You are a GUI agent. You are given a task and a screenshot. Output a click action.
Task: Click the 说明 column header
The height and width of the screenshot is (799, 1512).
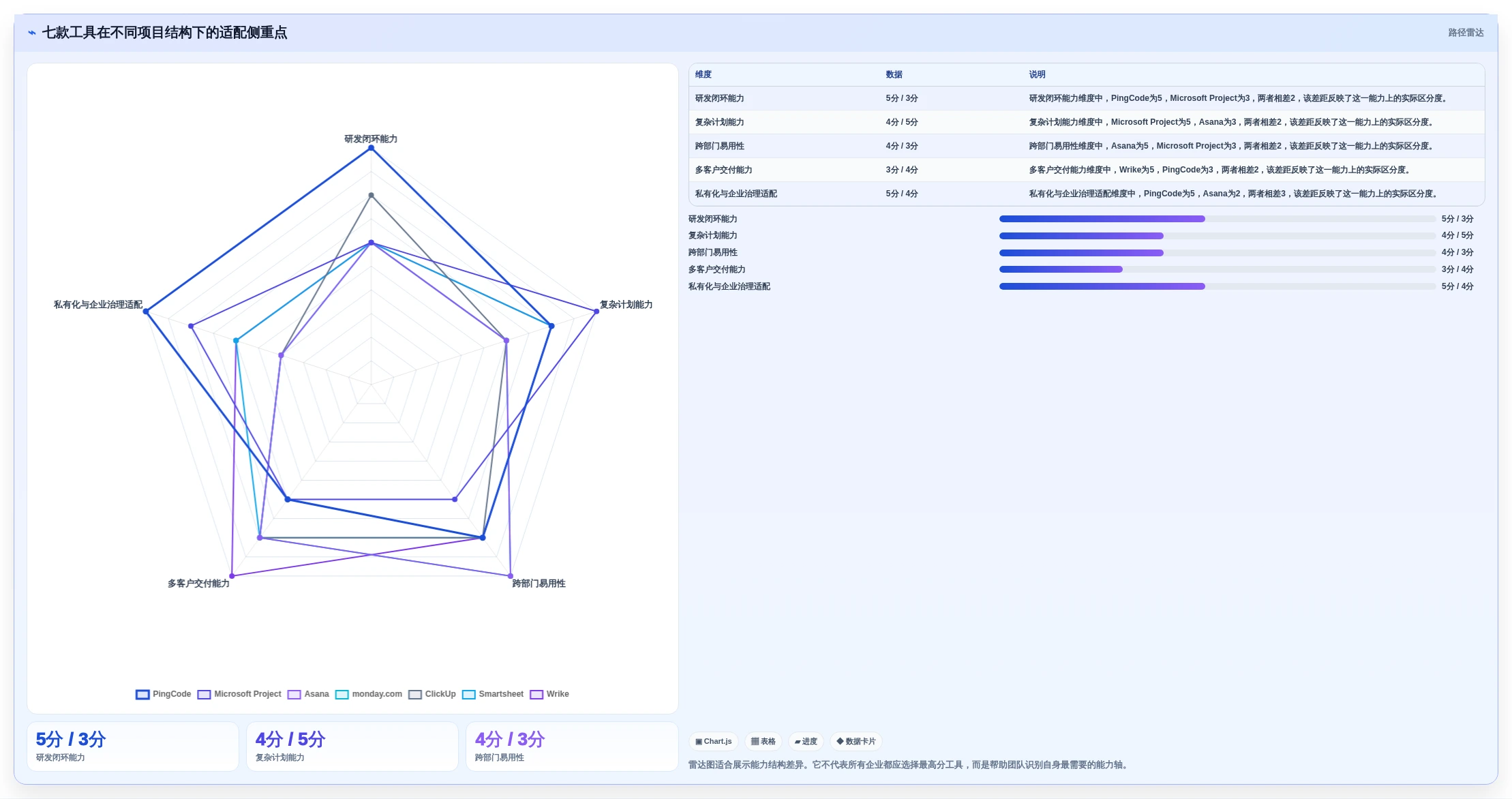tap(1038, 75)
